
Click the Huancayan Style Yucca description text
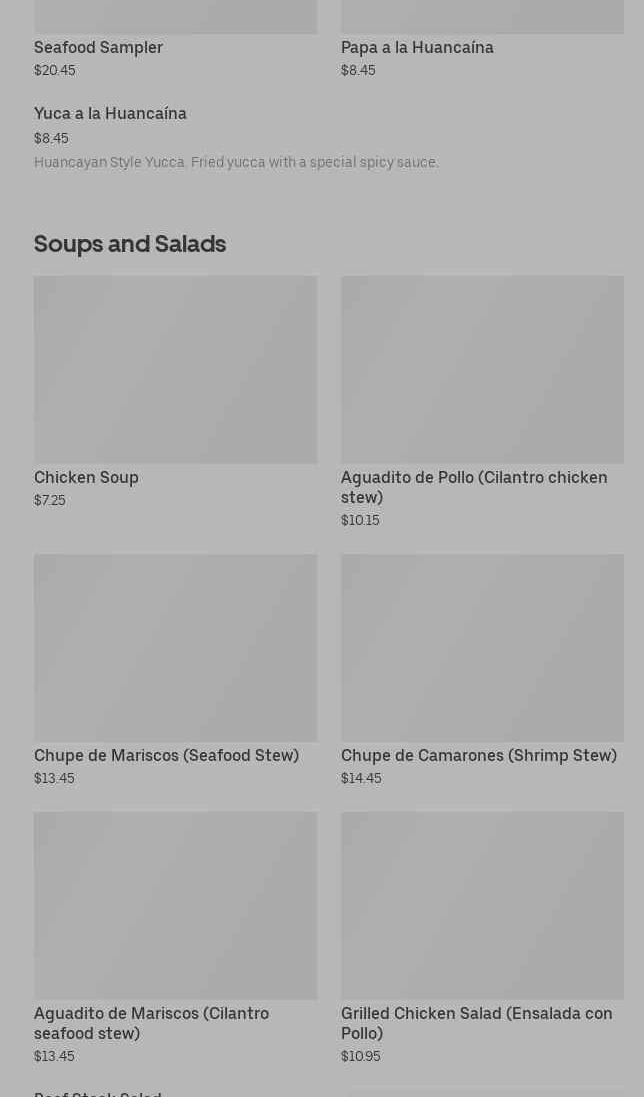[236, 162]
